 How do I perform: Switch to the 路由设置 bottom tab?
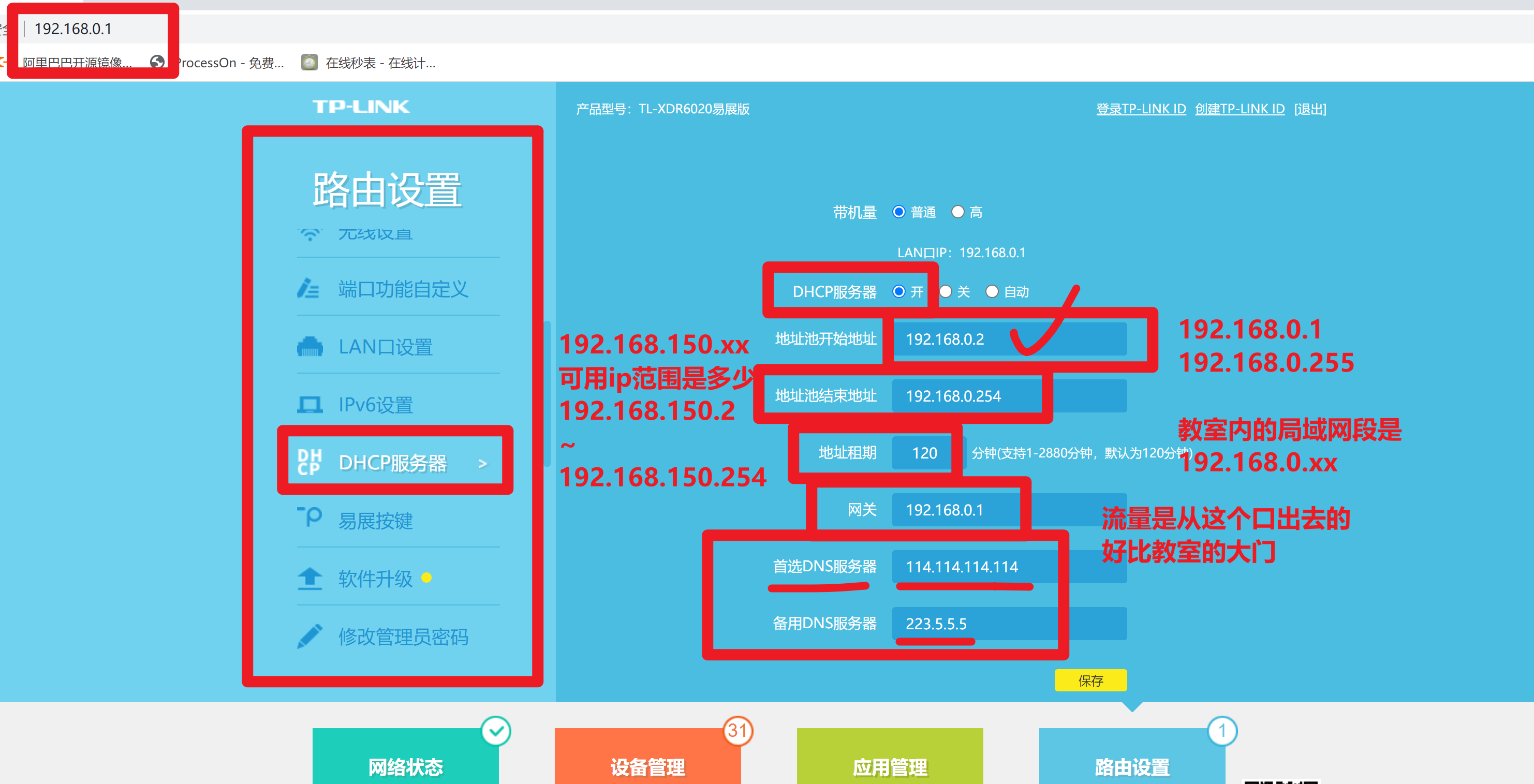(1132, 756)
